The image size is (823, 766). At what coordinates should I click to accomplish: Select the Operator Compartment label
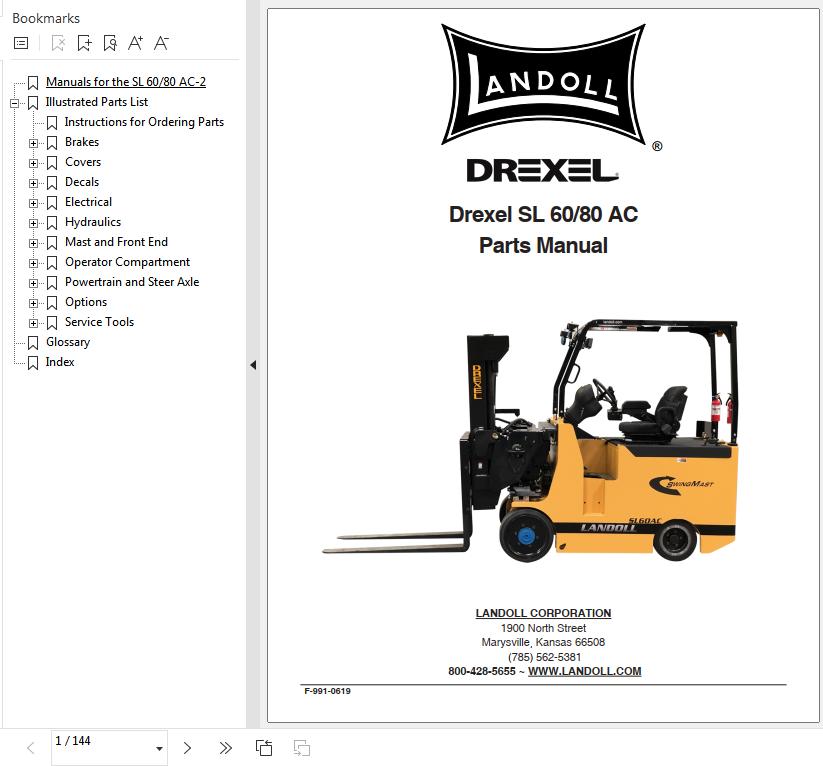click(128, 261)
